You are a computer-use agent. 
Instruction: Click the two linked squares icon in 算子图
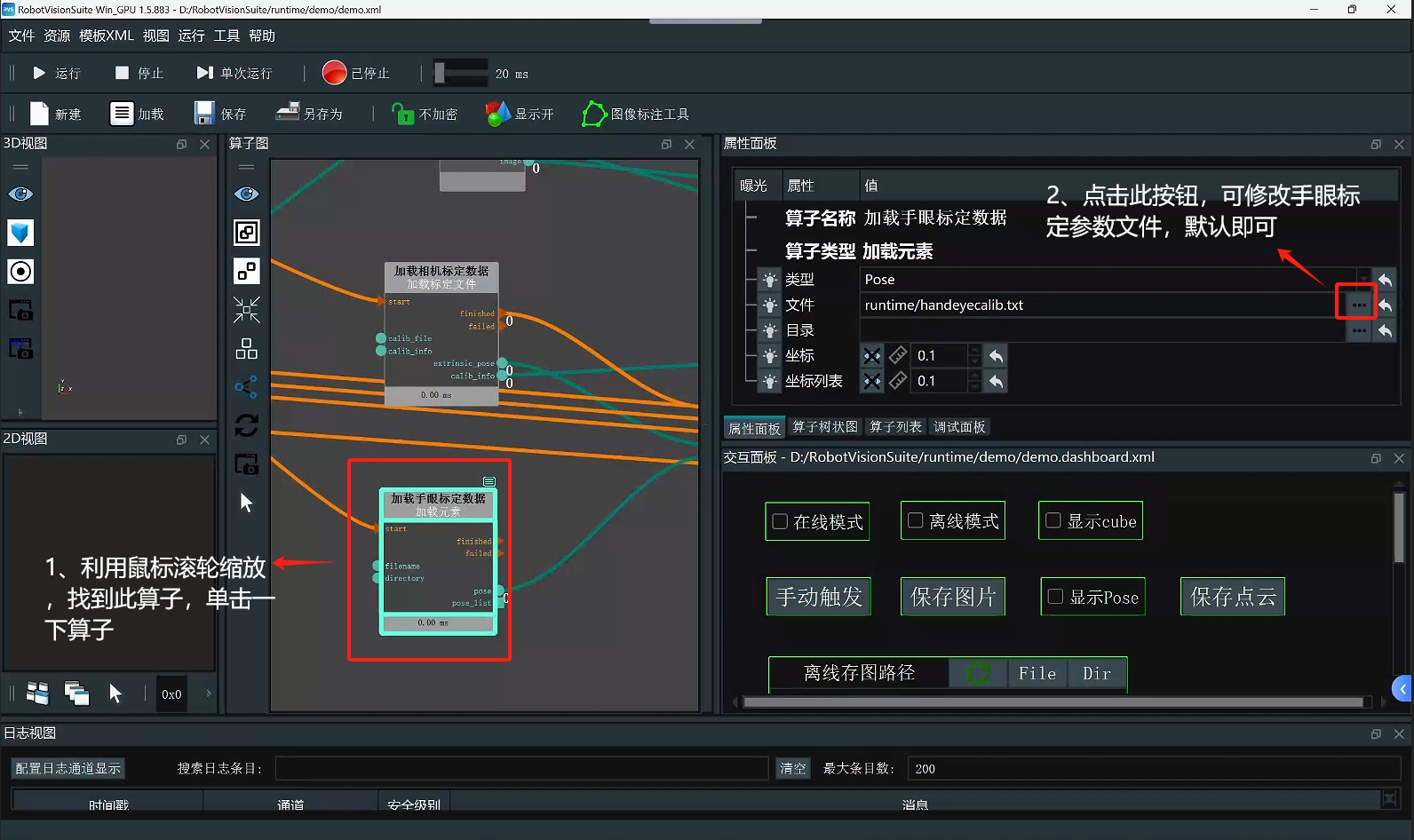246,271
